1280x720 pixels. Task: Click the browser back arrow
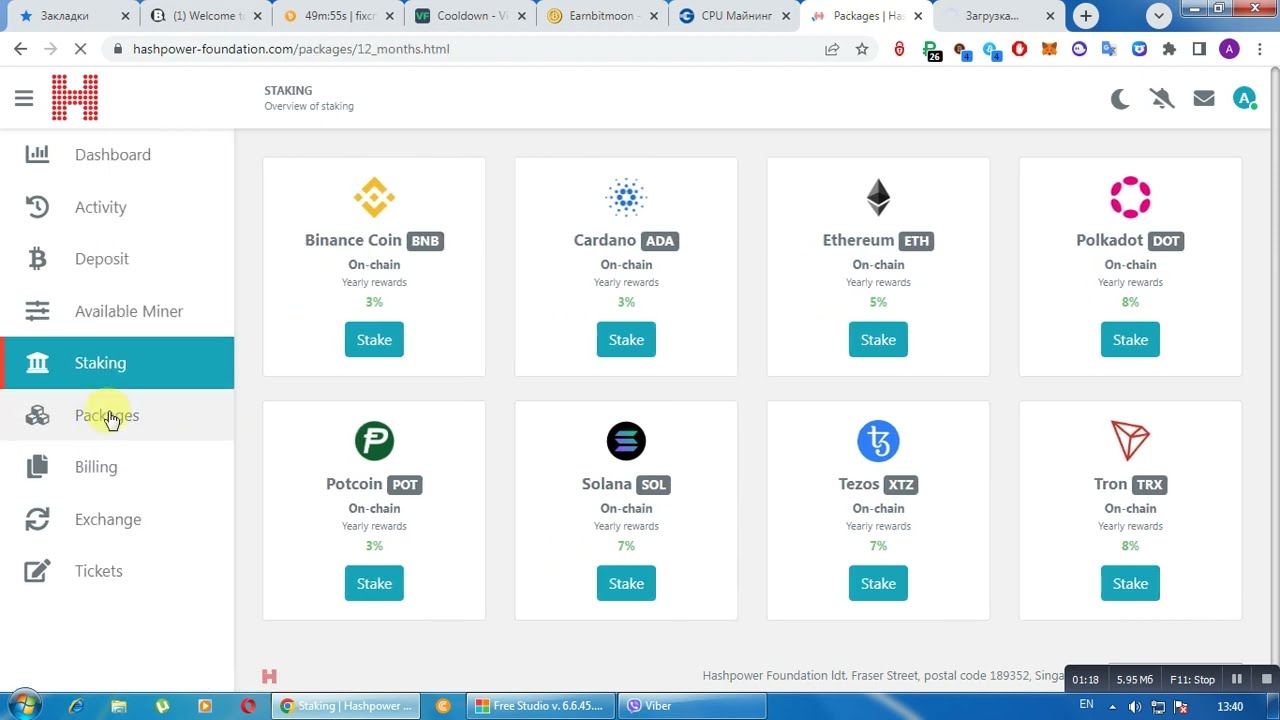tap(21, 49)
